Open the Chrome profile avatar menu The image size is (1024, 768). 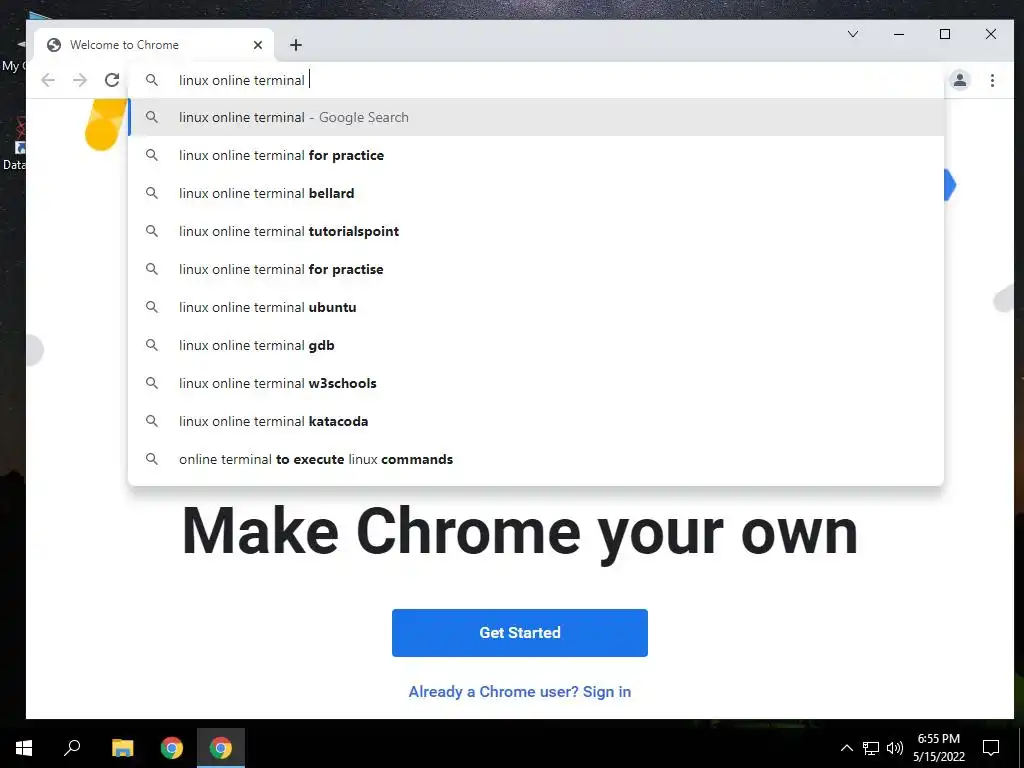(959, 80)
